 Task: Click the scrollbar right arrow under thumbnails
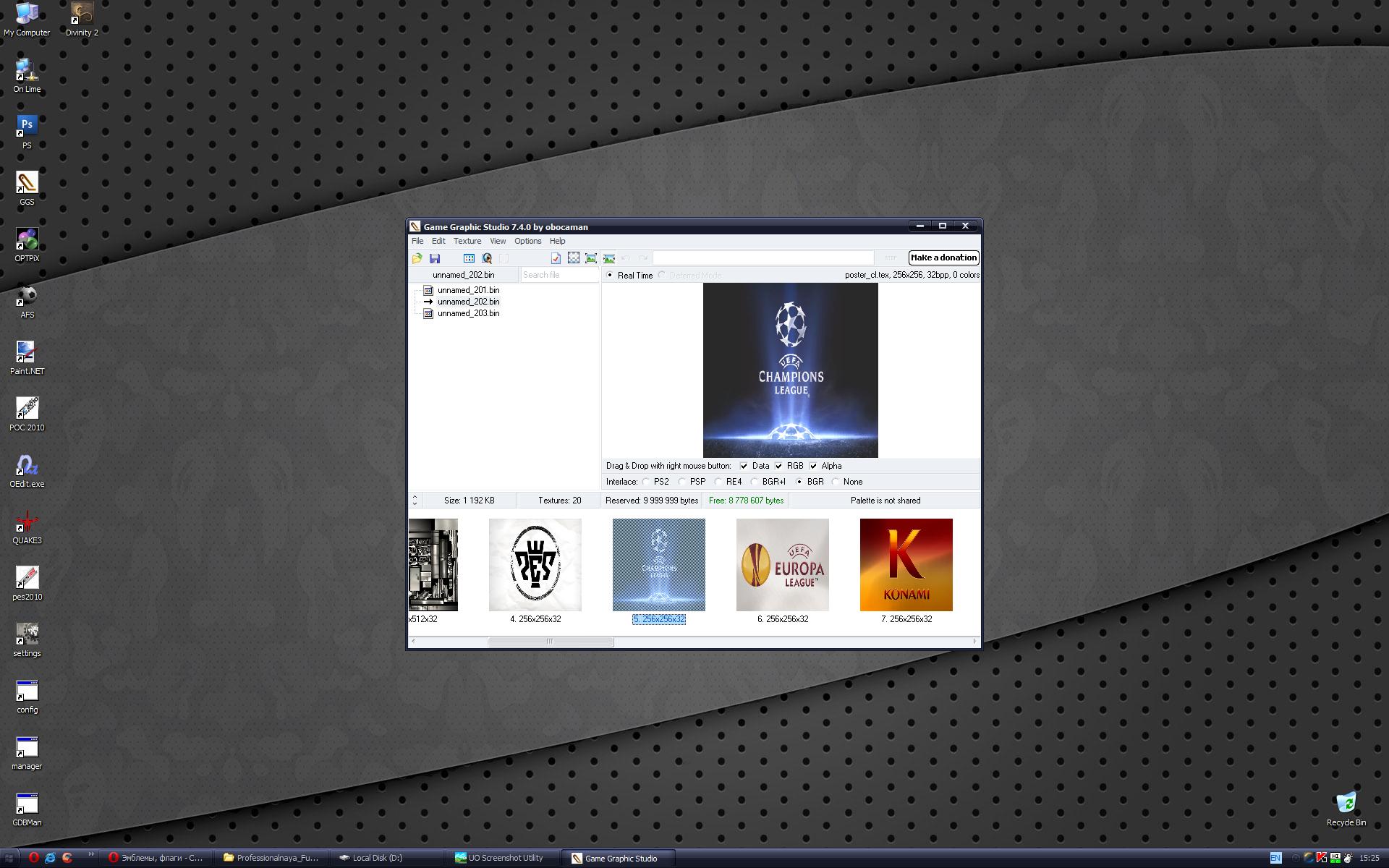[x=974, y=642]
